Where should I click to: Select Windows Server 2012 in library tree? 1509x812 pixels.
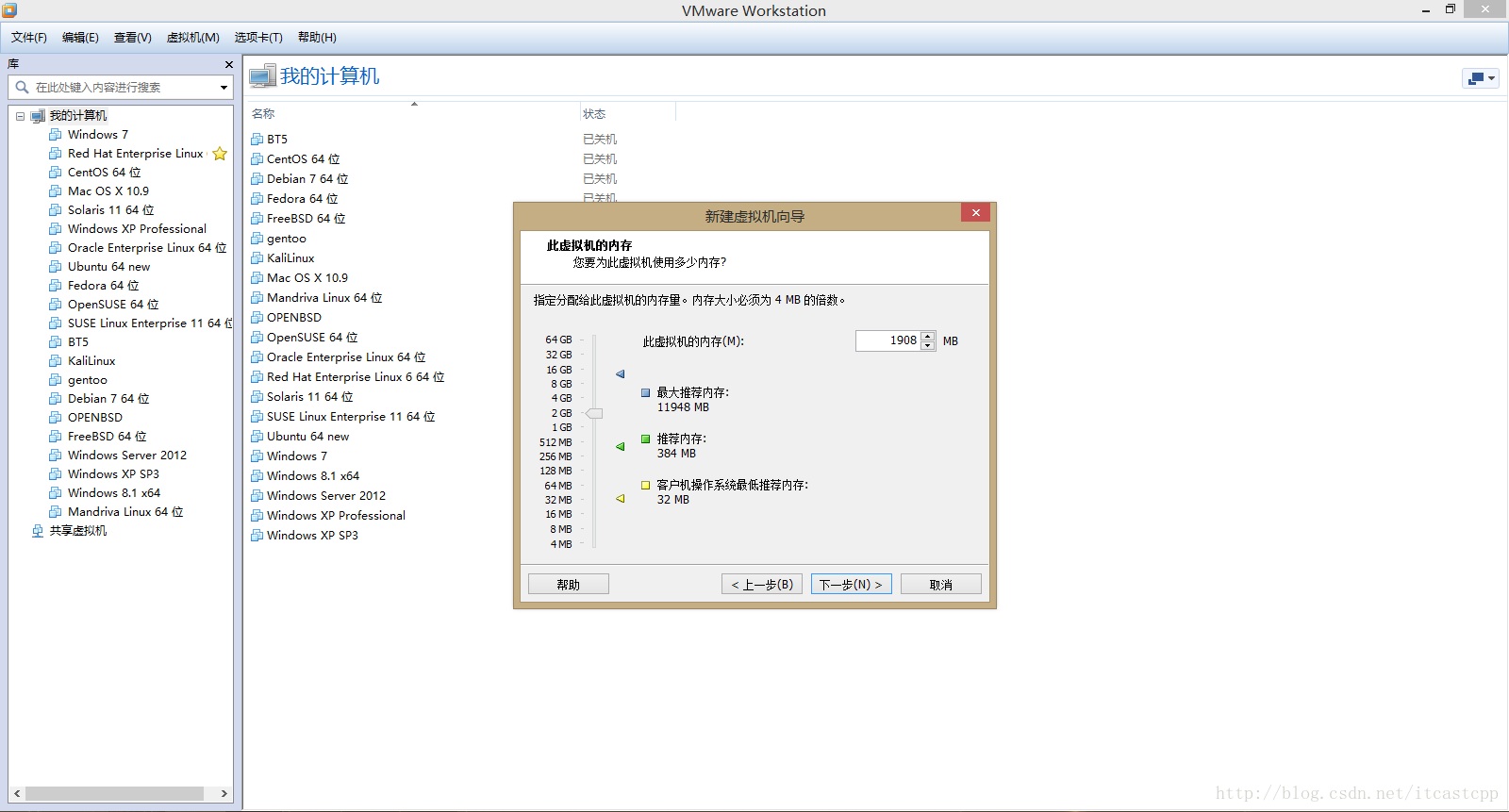coord(127,456)
